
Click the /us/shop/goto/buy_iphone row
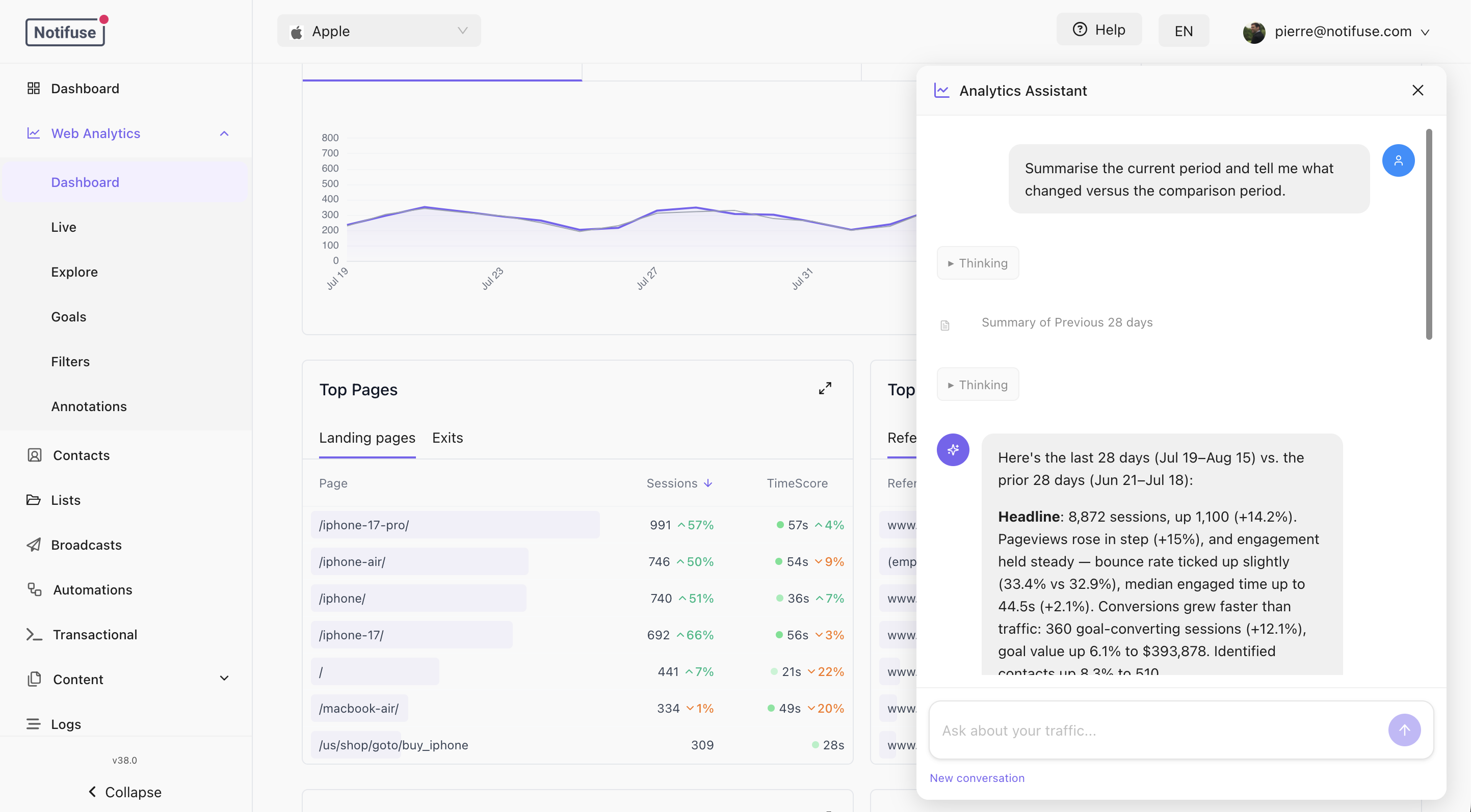[577, 745]
